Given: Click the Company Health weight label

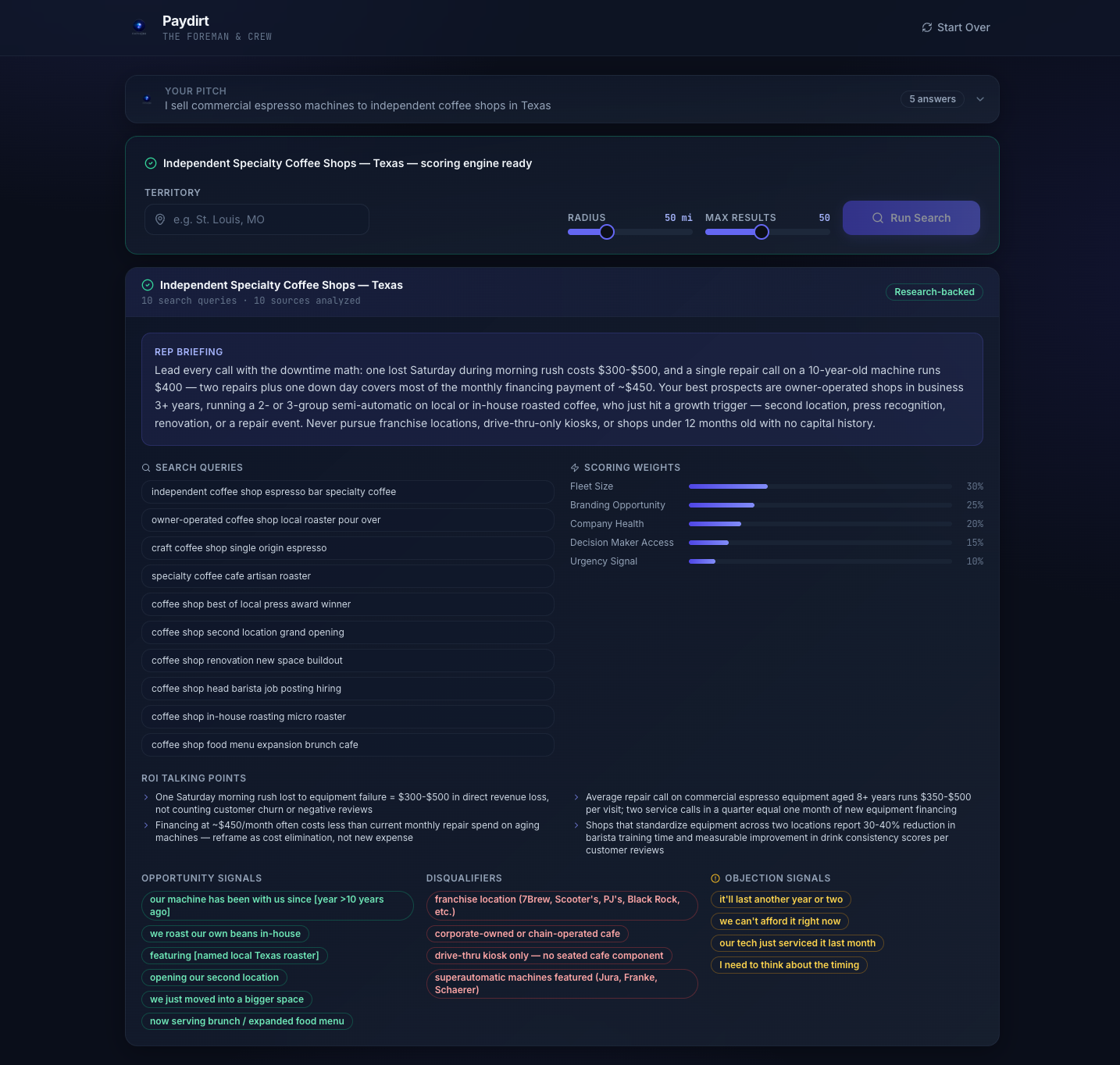Looking at the screenshot, I should (x=607, y=524).
